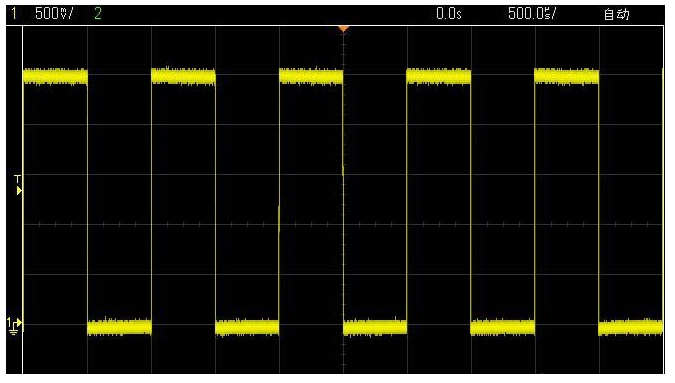The width and height of the screenshot is (675, 383).
Task: Select the orange trigger time reference triangle
Action: point(343,29)
